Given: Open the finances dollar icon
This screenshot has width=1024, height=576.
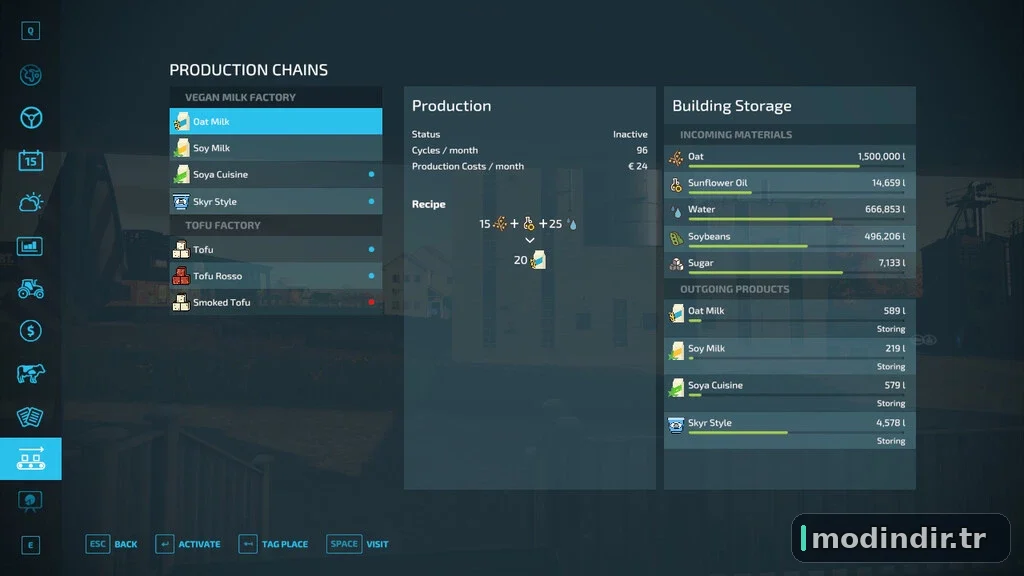Looking at the screenshot, I should 31,331.
